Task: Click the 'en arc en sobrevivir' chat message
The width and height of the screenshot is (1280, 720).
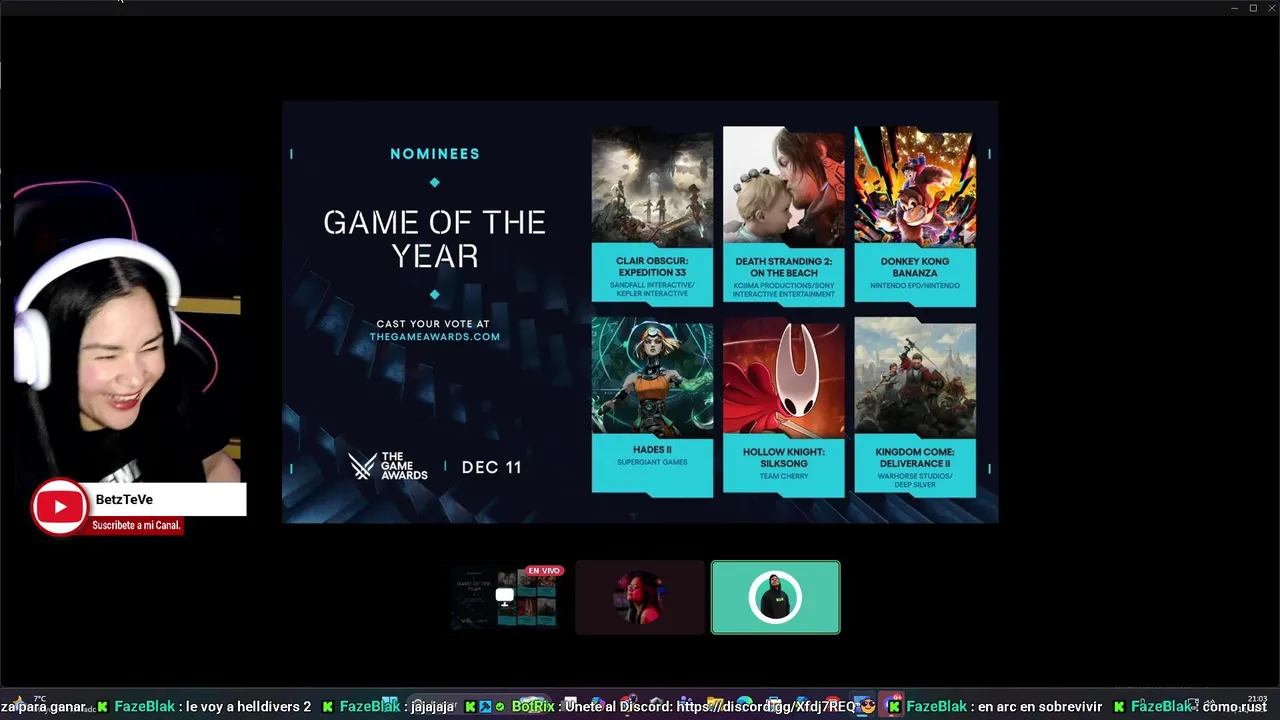Action: [x=1040, y=706]
